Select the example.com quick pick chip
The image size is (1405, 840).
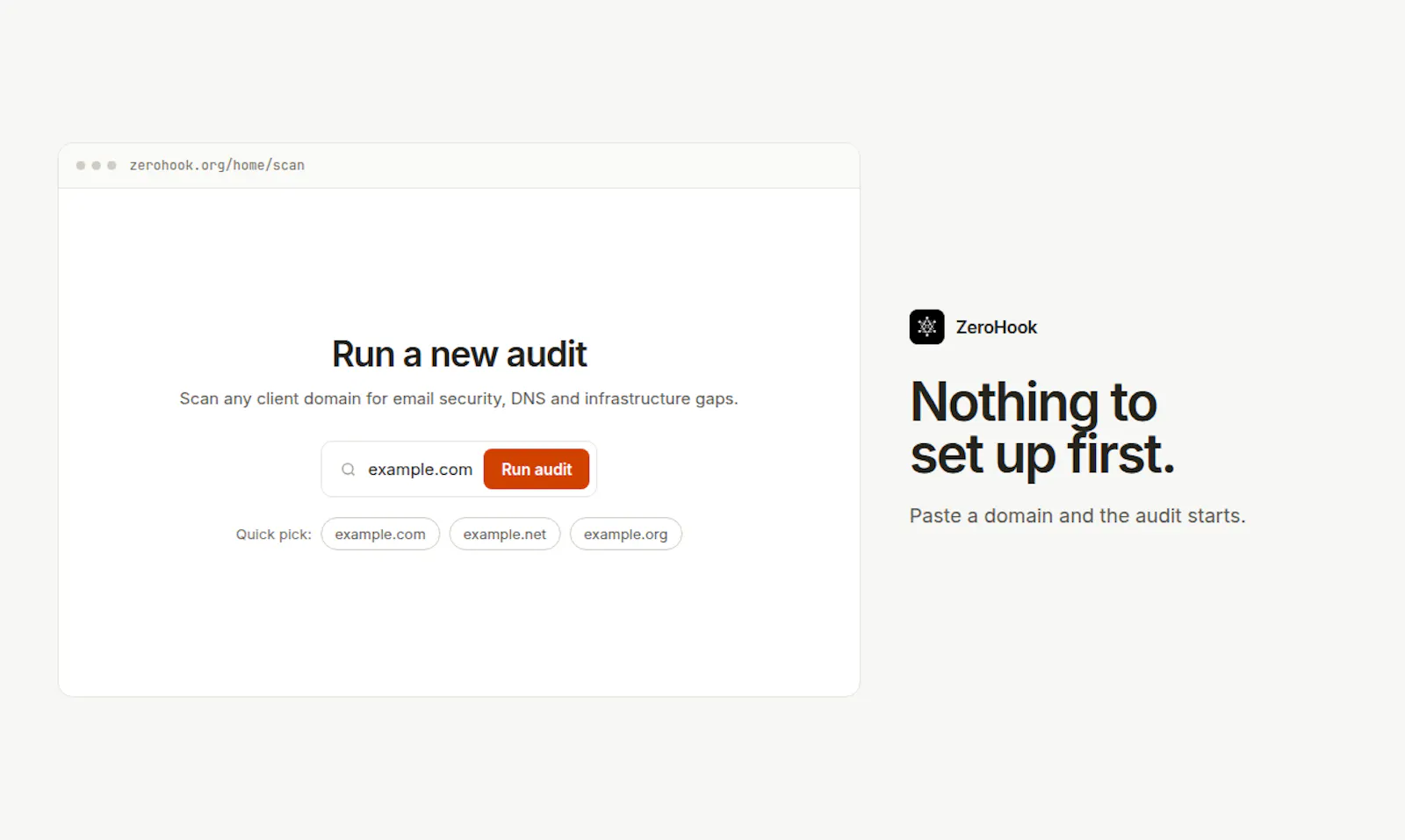point(380,534)
